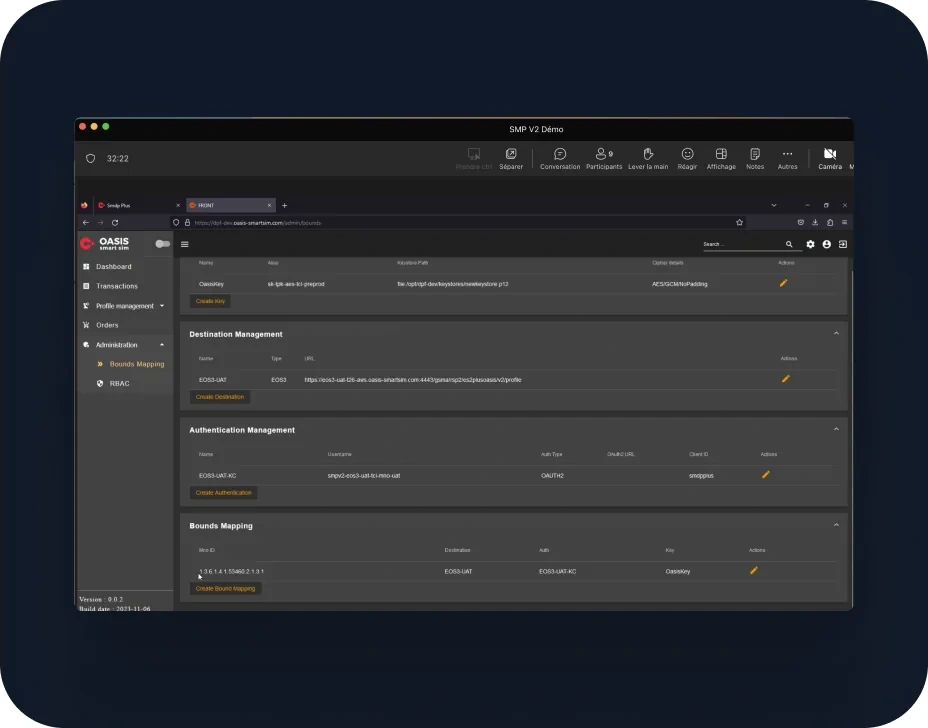Click the Create Authentication button
This screenshot has height=728, width=928.
tap(223, 493)
